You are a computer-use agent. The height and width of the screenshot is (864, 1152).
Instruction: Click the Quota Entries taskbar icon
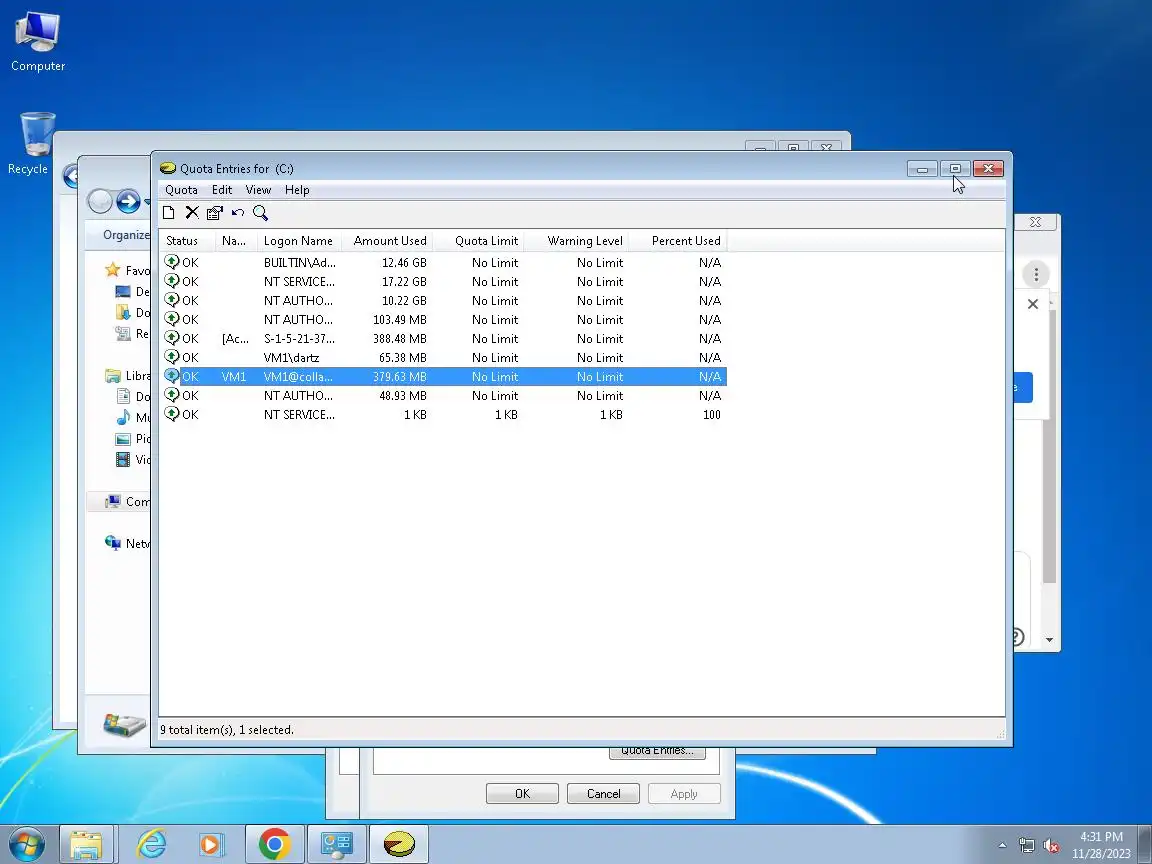(399, 844)
